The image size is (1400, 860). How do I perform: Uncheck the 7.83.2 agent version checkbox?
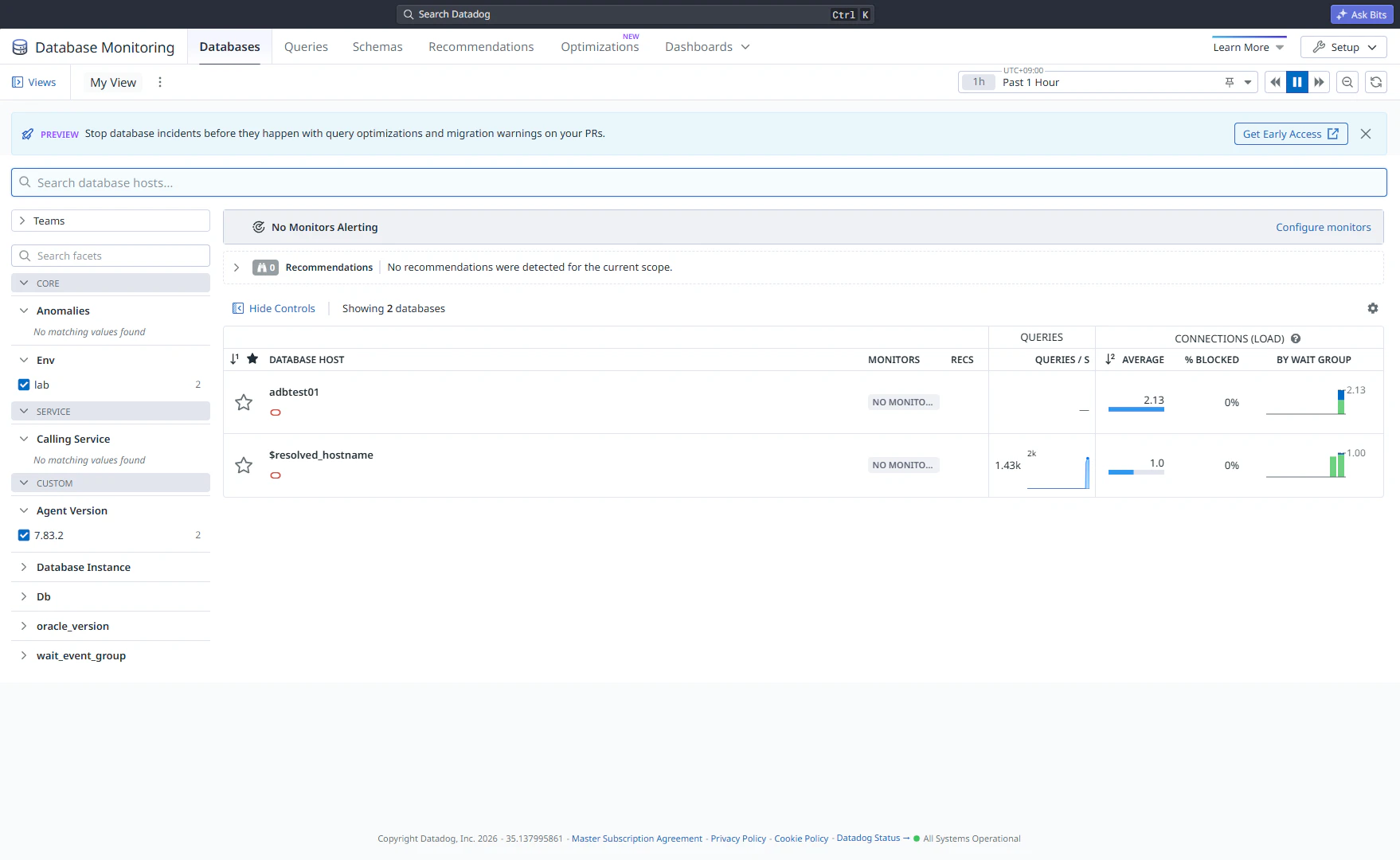click(x=24, y=535)
